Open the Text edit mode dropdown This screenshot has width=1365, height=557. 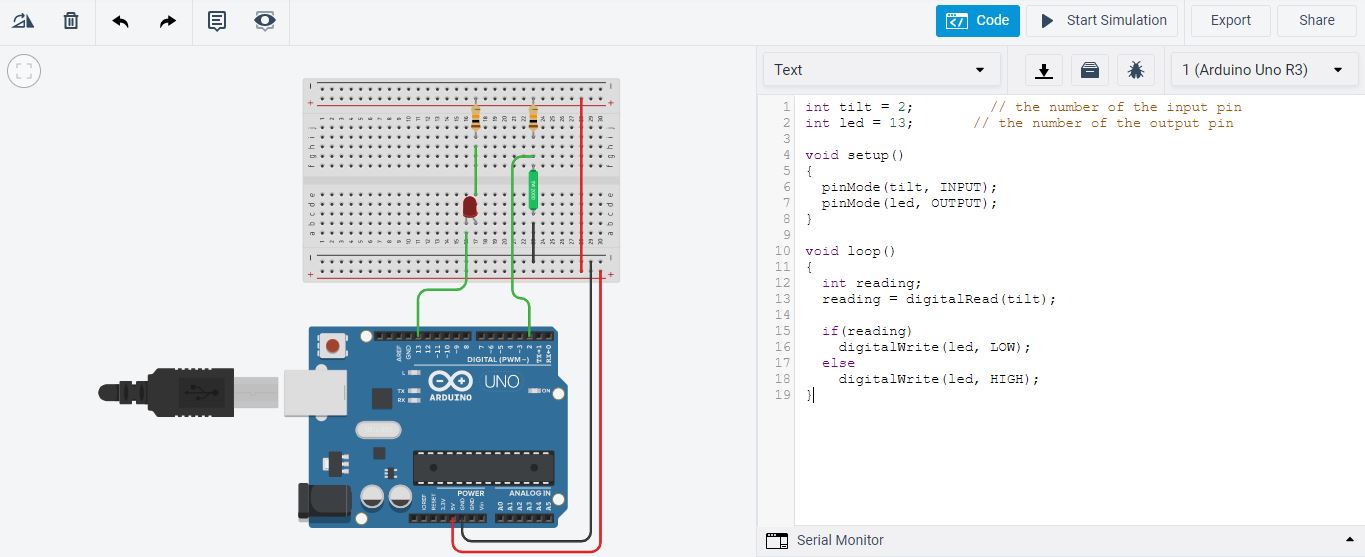coord(882,70)
